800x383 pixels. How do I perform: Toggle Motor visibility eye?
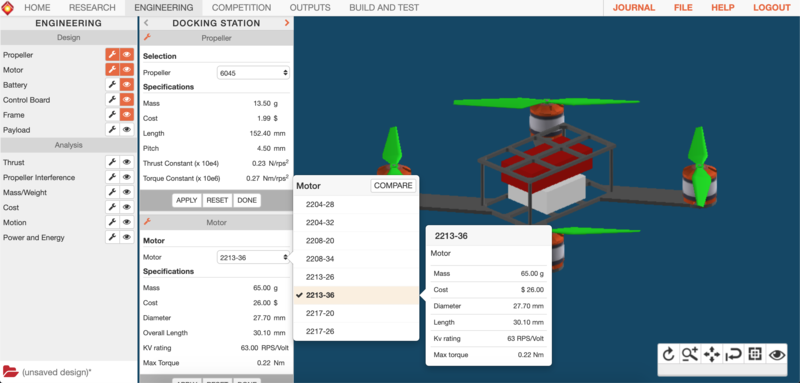click(x=127, y=70)
